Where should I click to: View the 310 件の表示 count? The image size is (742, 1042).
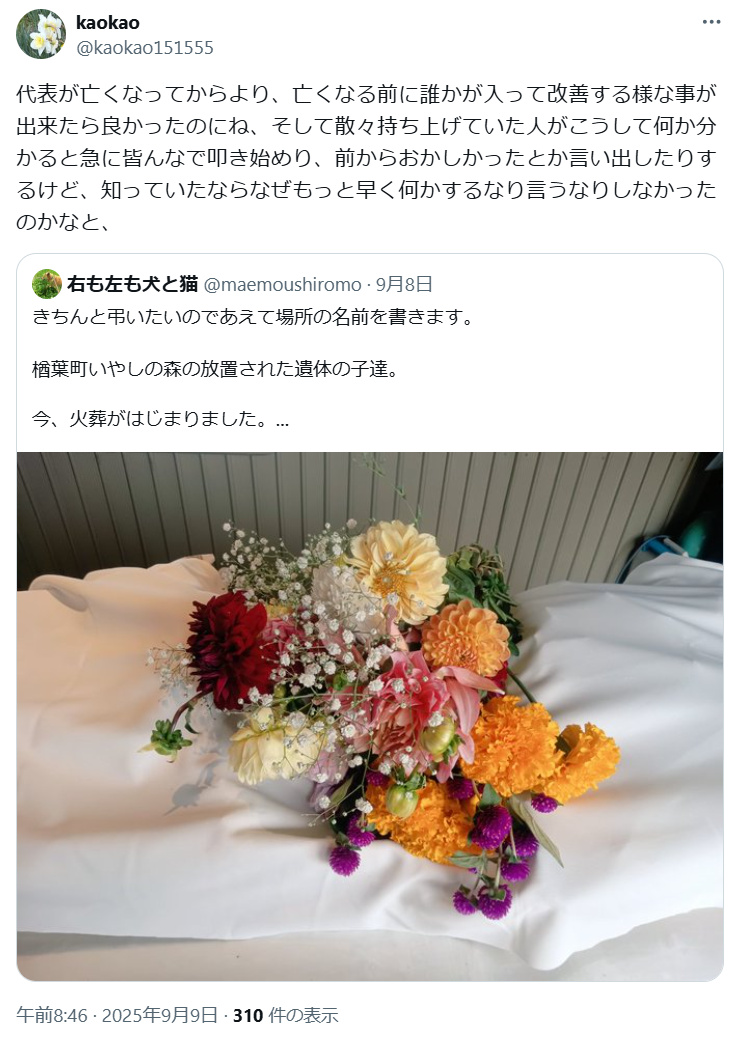coord(285,1015)
